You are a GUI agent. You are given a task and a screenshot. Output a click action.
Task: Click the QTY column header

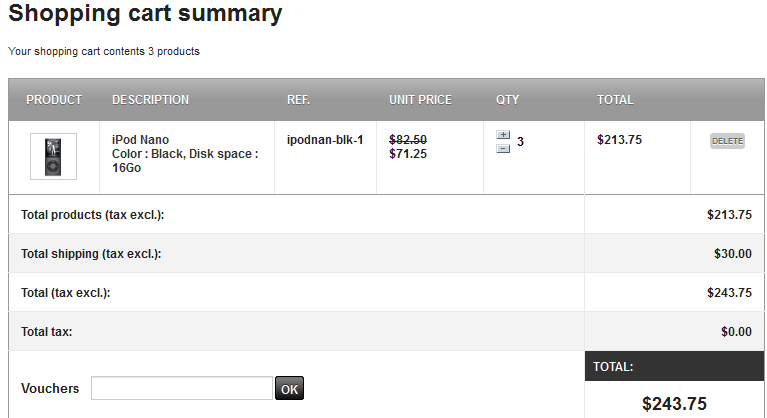(507, 100)
